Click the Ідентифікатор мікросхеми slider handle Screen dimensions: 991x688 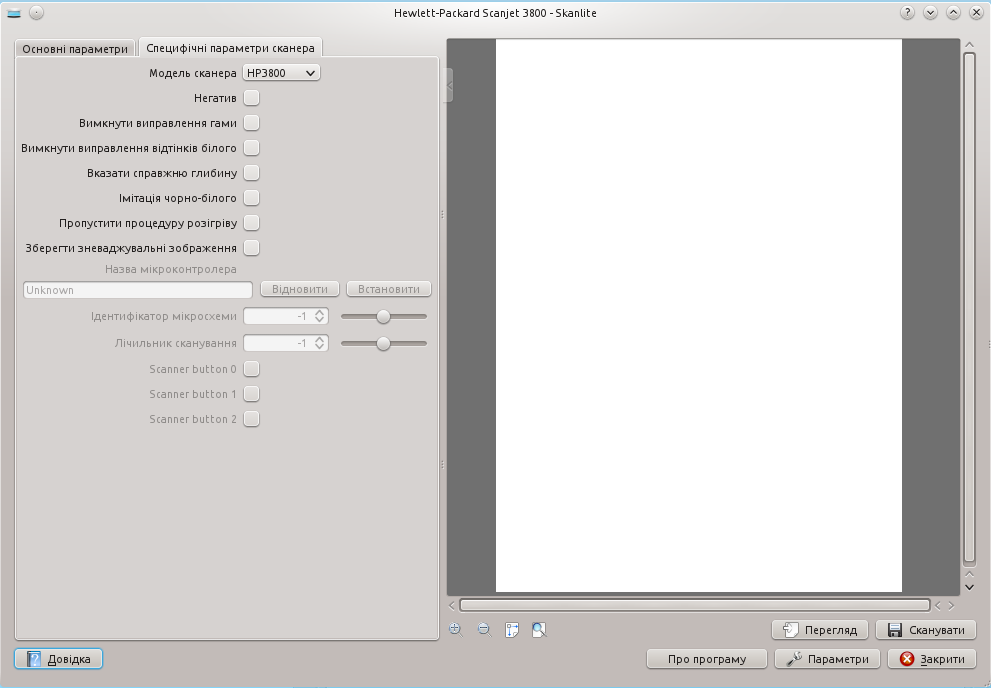(x=383, y=316)
